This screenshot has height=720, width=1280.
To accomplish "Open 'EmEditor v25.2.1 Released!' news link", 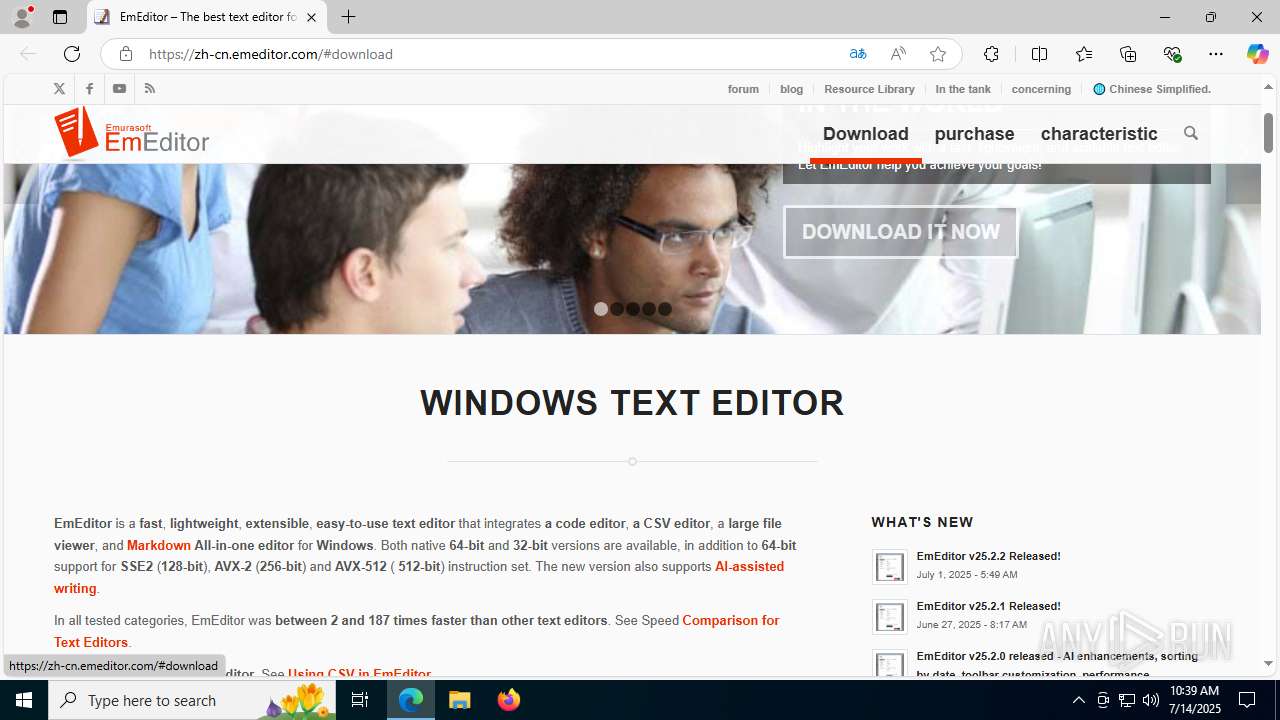I will coord(988,606).
